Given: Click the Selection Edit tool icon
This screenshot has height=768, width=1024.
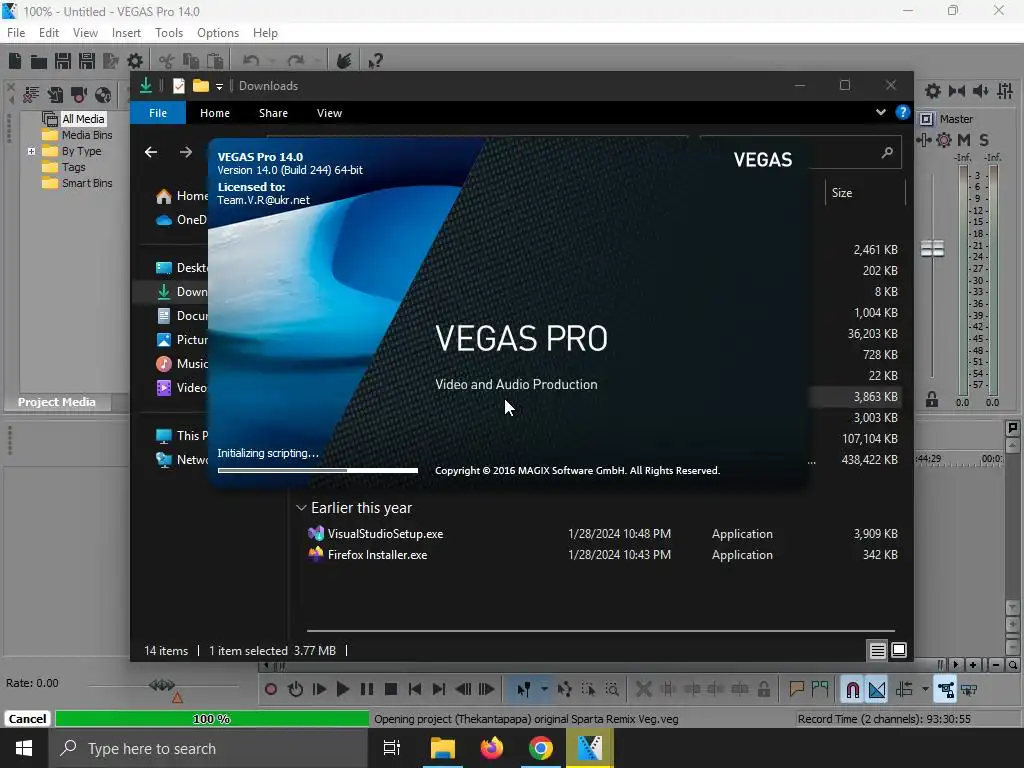Looking at the screenshot, I should coord(588,689).
